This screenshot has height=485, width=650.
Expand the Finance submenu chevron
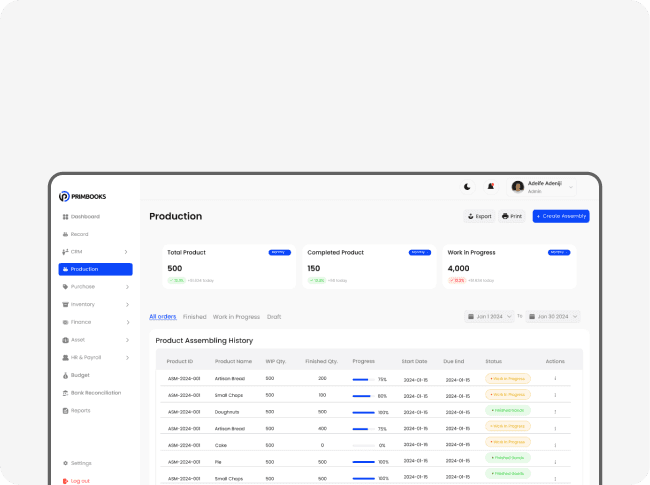[x=128, y=323]
